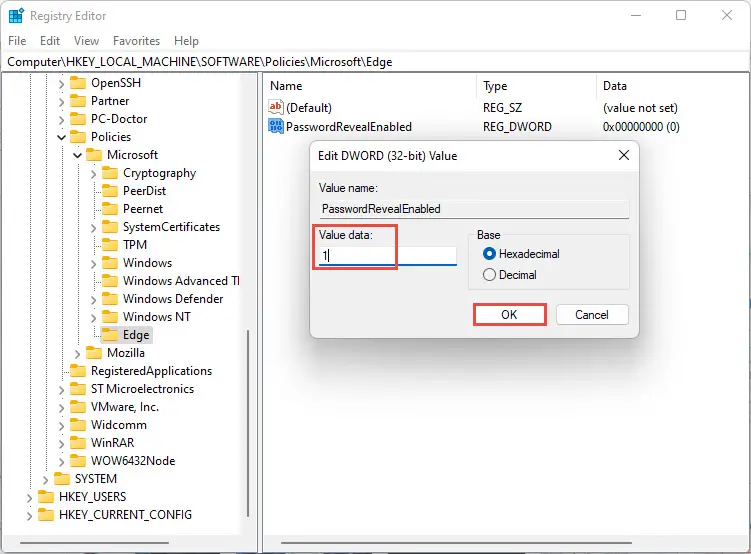751x554 pixels.
Task: Collapse the Policies tree node
Action: click(61, 137)
